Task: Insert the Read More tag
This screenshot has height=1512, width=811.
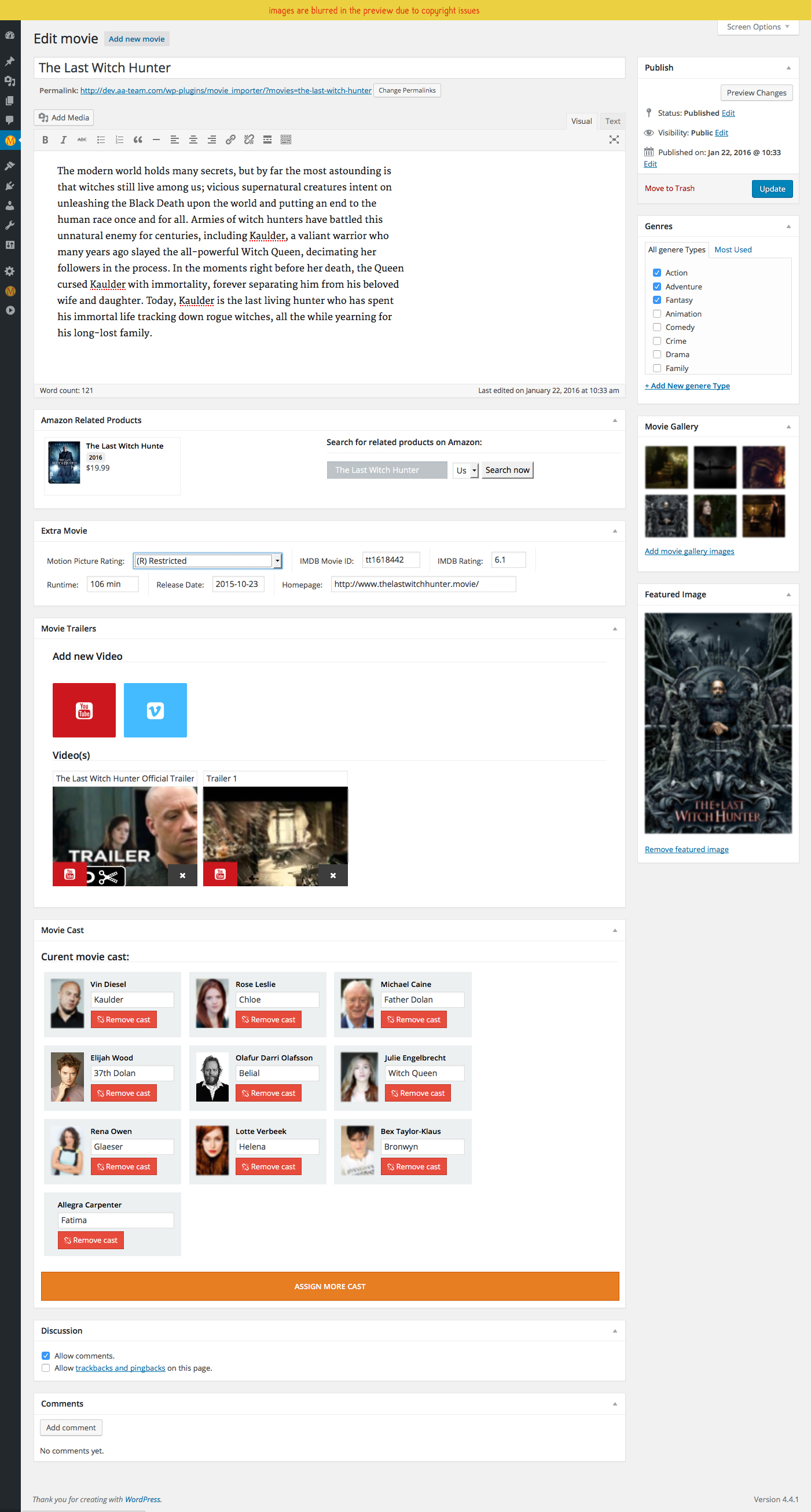Action: 267,140
